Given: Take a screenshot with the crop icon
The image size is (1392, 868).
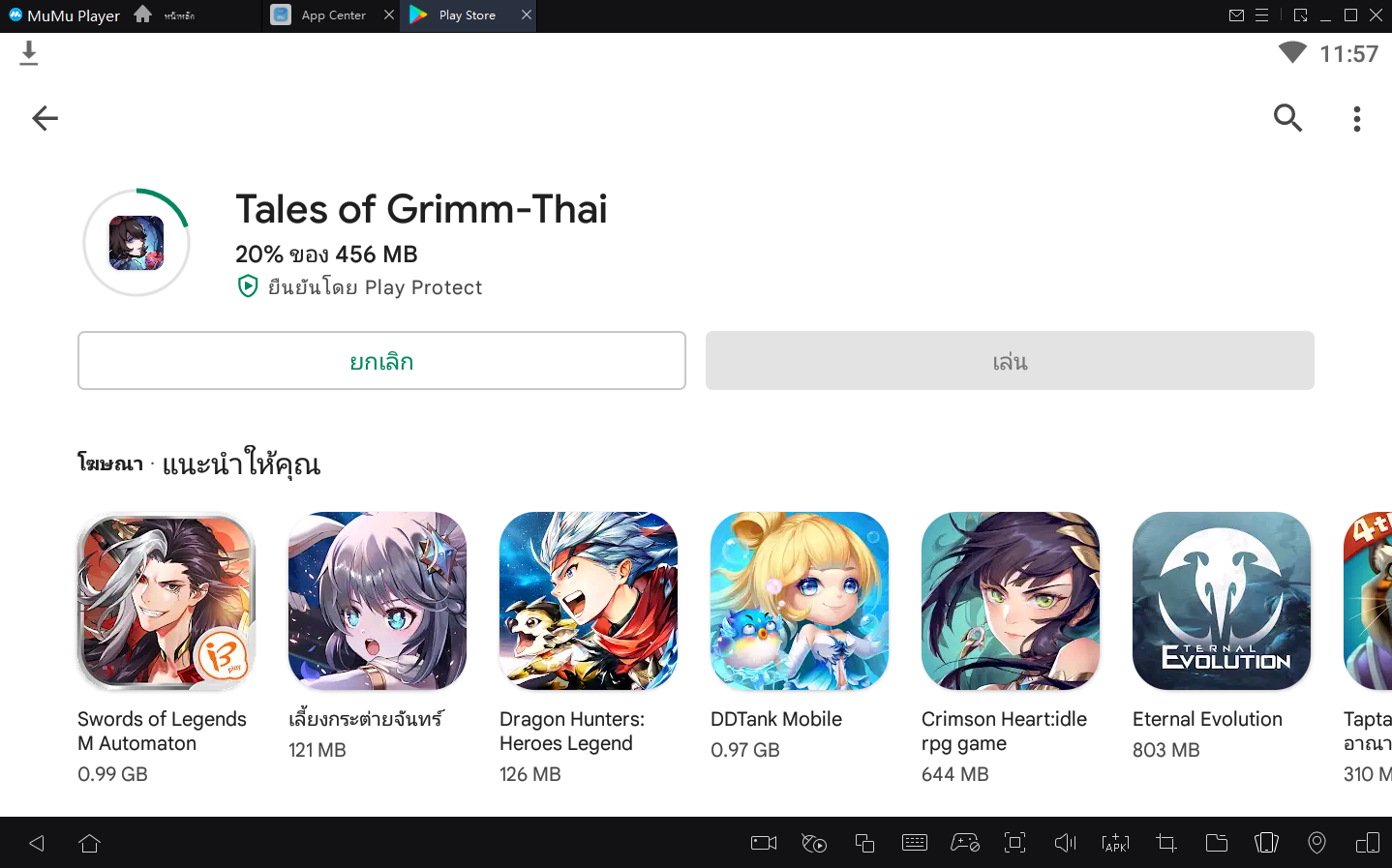Looking at the screenshot, I should click(1166, 843).
